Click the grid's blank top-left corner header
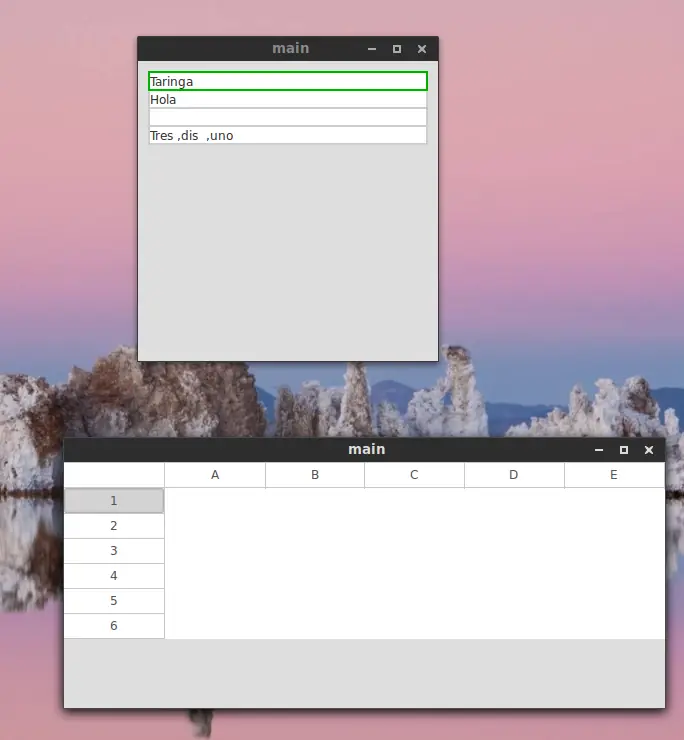 114,475
